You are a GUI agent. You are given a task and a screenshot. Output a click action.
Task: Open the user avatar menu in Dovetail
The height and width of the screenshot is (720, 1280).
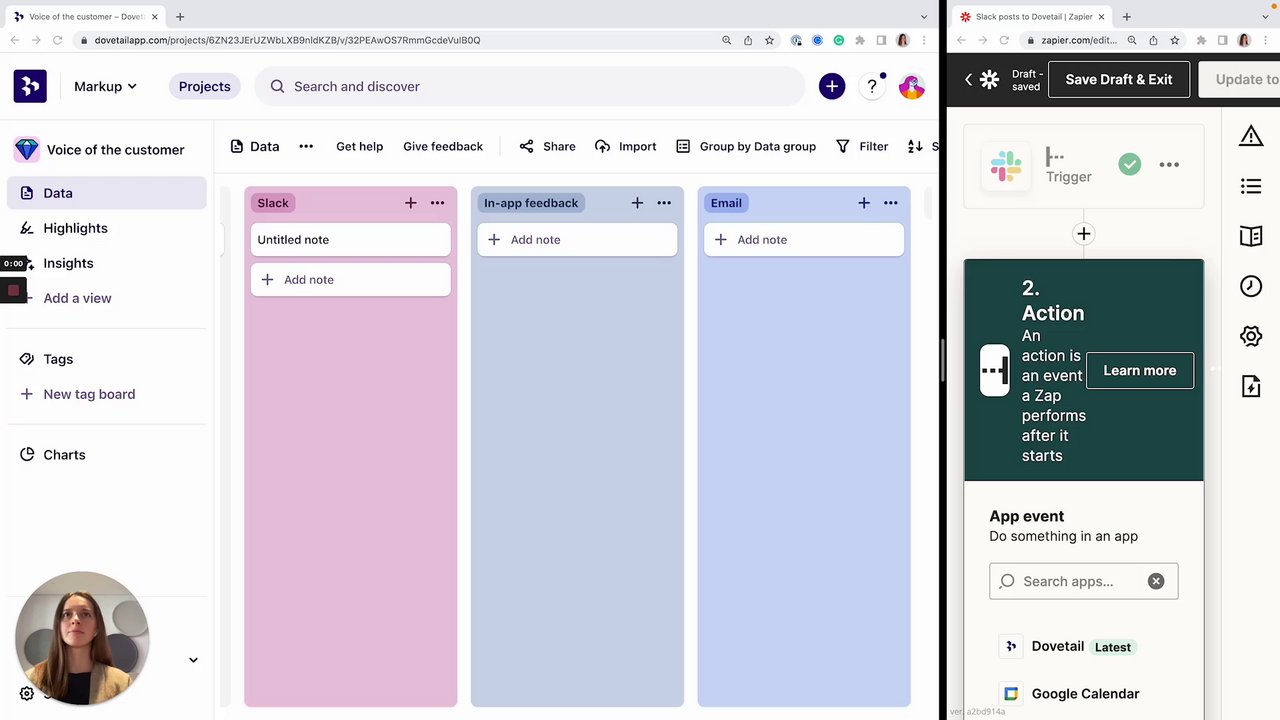[911, 86]
